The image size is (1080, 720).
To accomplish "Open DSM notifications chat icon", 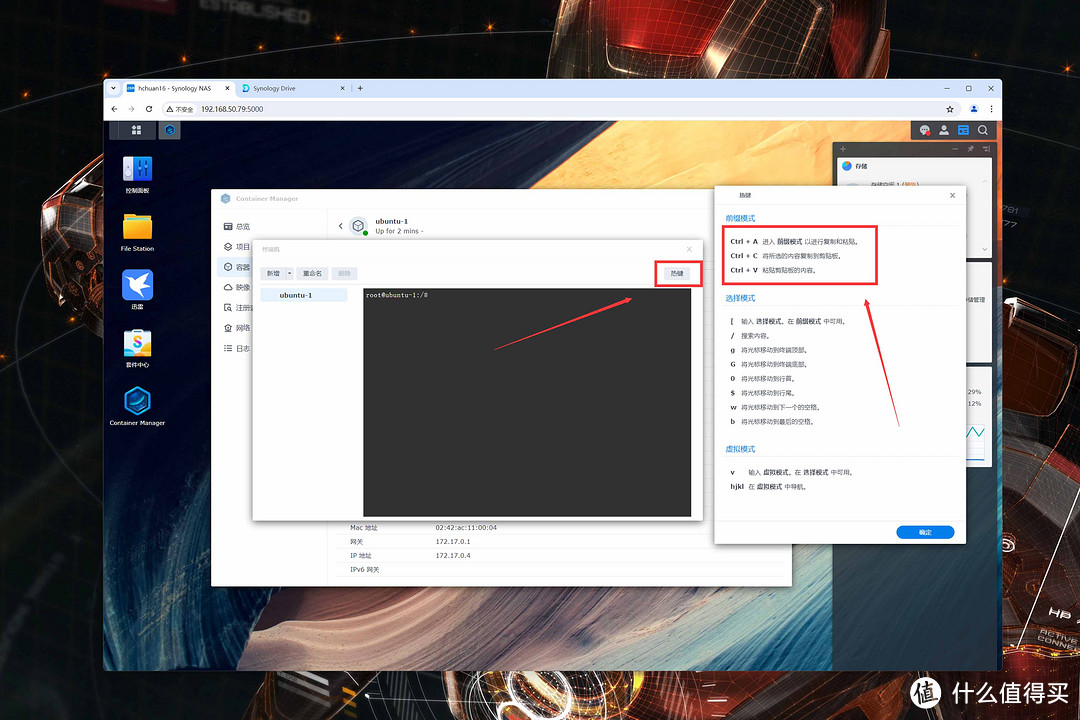I will 925,130.
